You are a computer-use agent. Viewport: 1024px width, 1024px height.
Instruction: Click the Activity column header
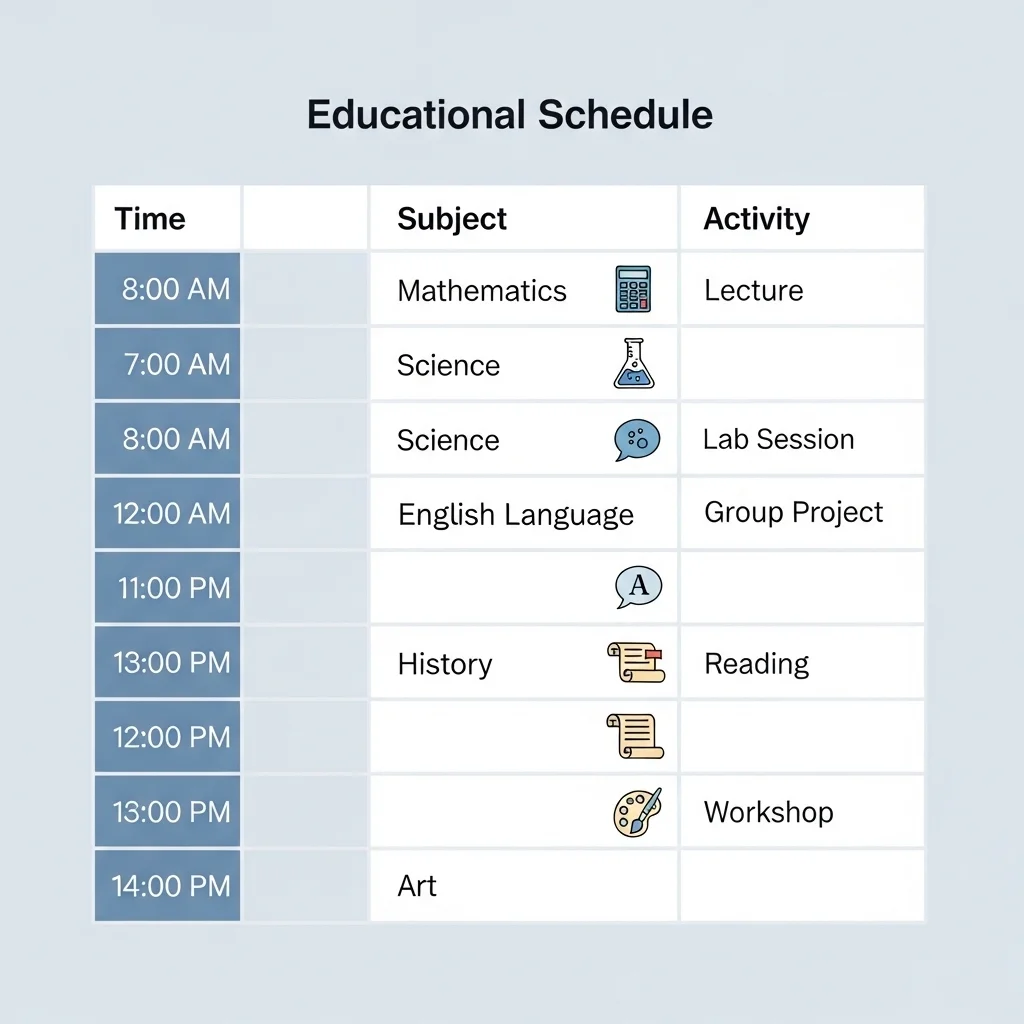756,219
